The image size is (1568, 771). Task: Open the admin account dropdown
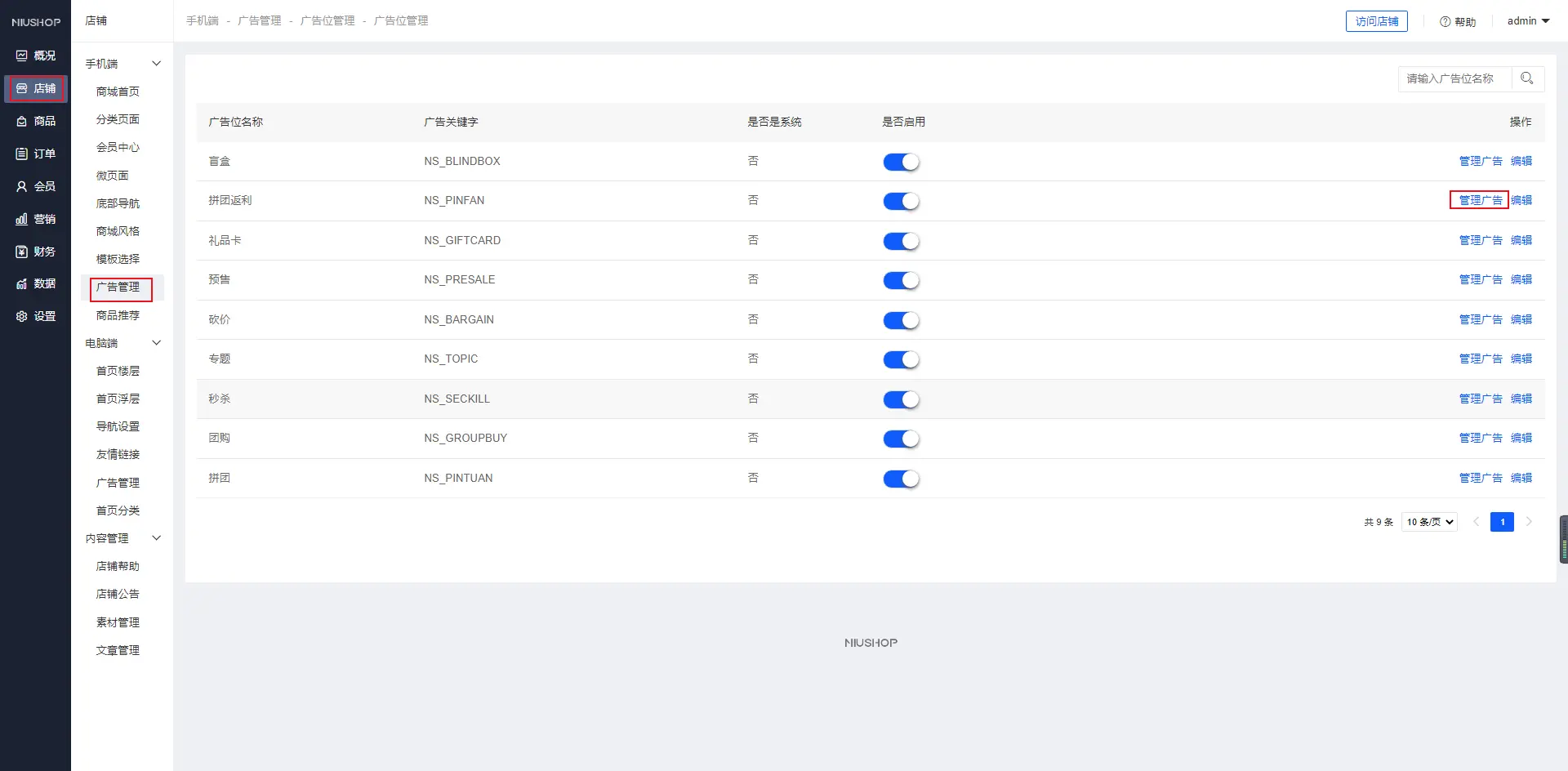[x=1527, y=21]
